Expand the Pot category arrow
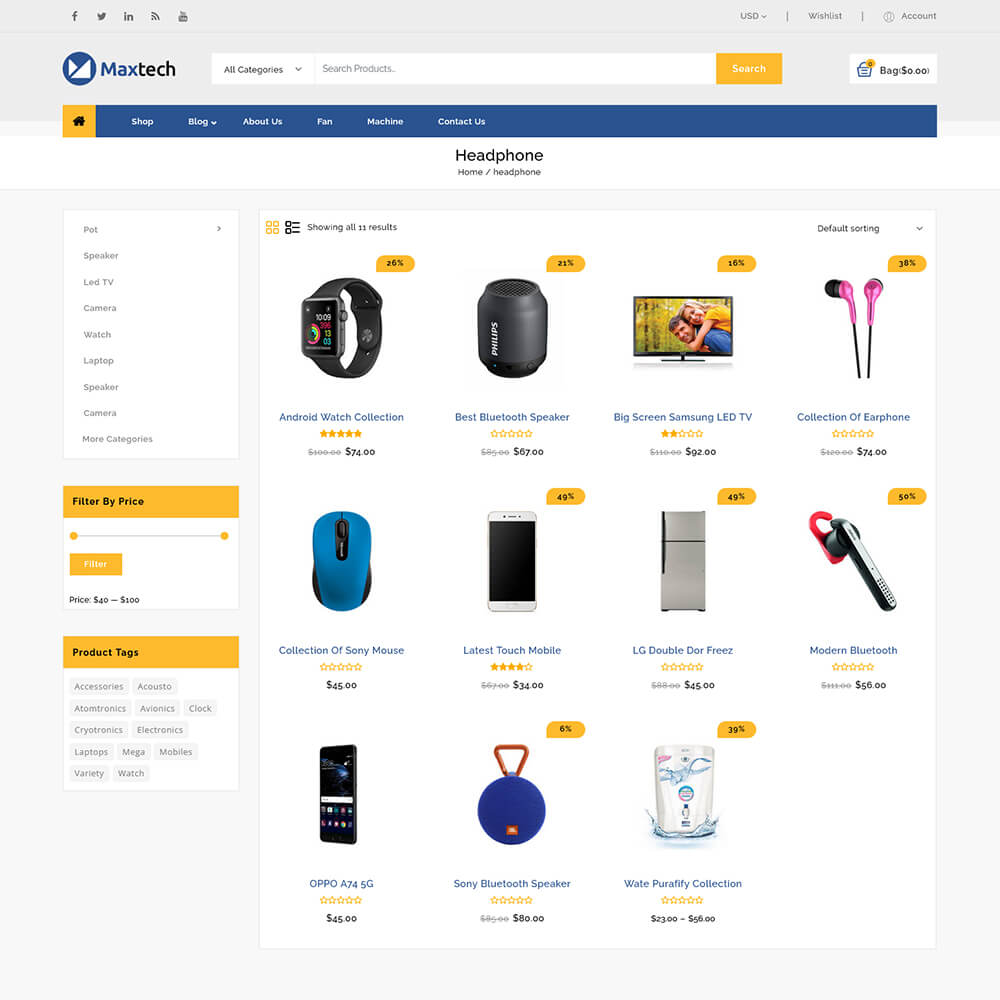The image size is (1000, 1000). click(x=219, y=228)
